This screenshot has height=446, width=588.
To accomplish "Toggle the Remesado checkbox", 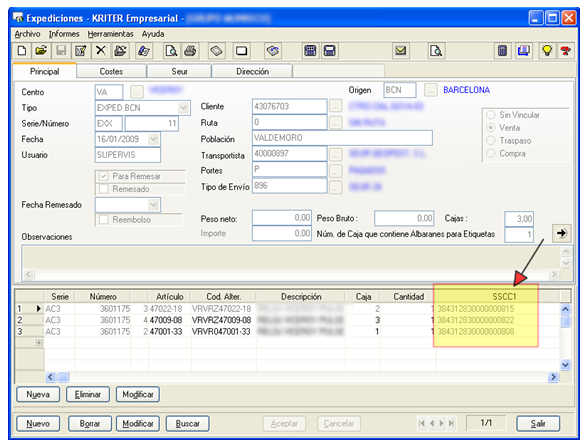I will click(104, 189).
